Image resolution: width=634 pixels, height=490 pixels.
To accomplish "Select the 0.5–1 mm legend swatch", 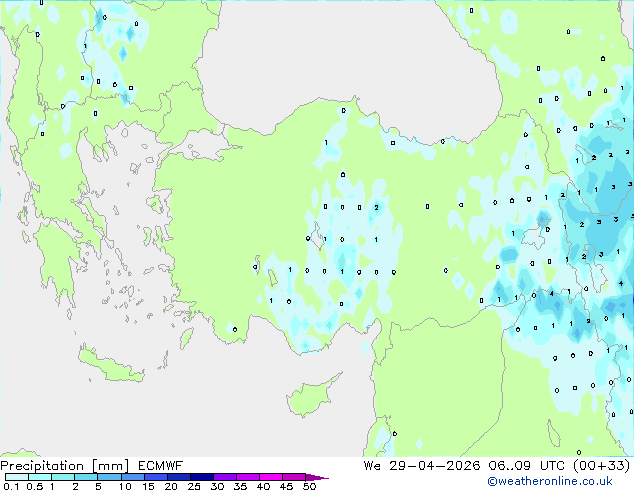I will click(40, 477).
